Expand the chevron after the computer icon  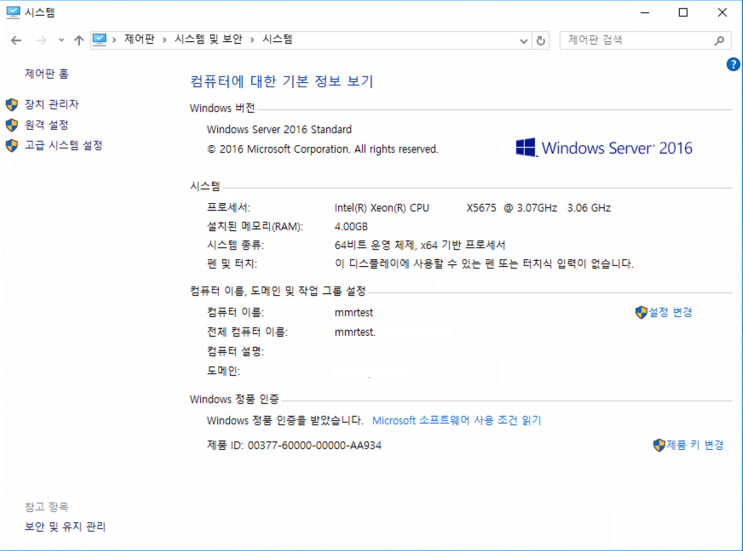[114, 40]
